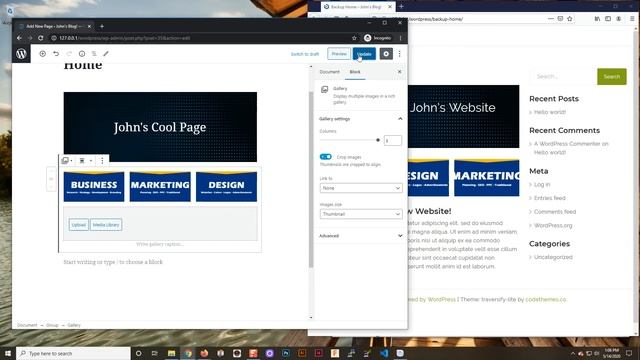Toggle the settings gear sidebar button

click(x=386, y=54)
